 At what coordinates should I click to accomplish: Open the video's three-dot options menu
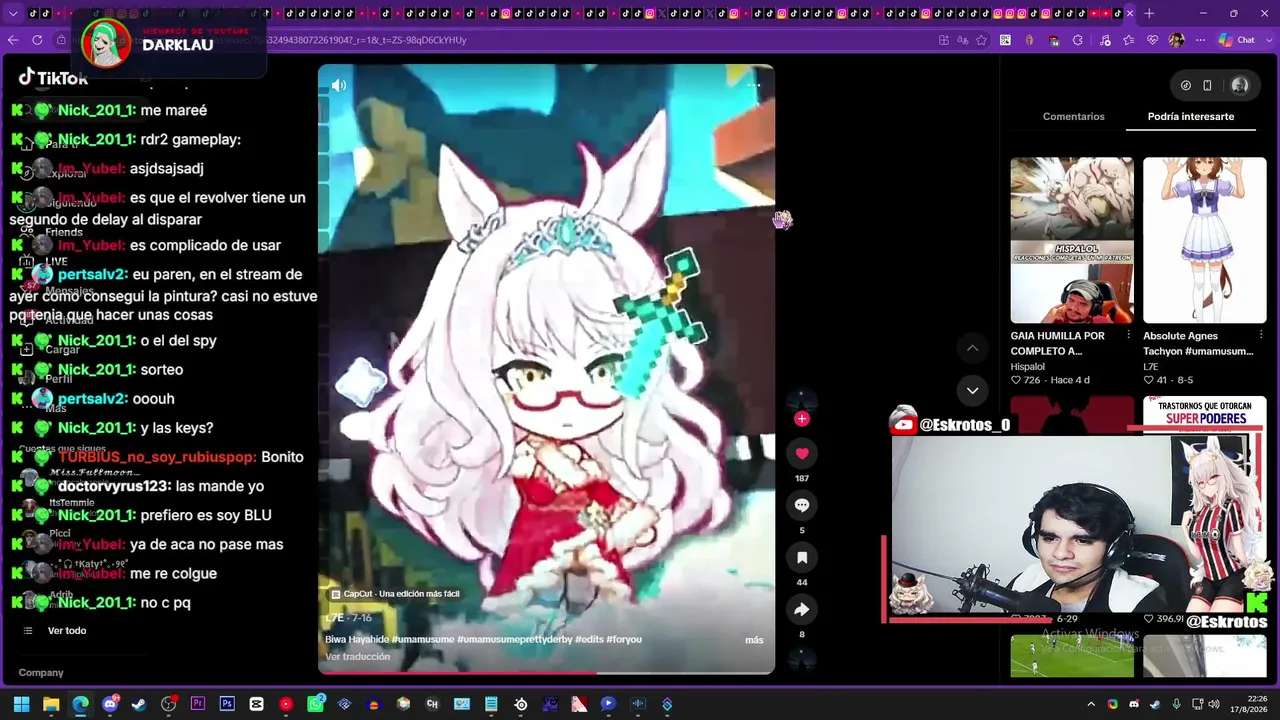(x=754, y=86)
